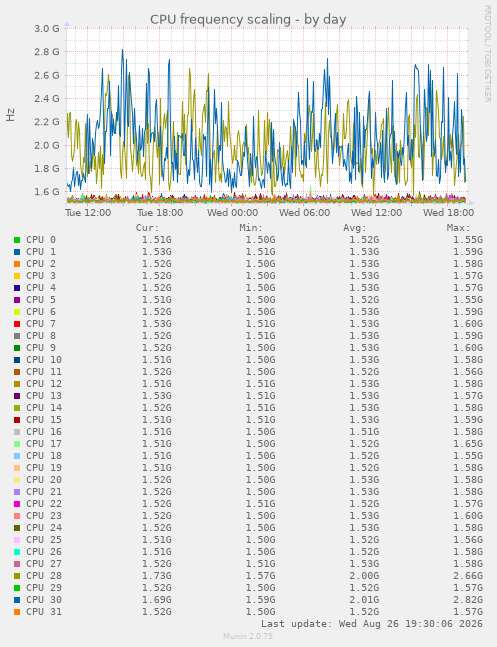Image resolution: width=497 pixels, height=647 pixels.
Task: Click the blue swatch next to CPU 30
Action: [x=17, y=600]
